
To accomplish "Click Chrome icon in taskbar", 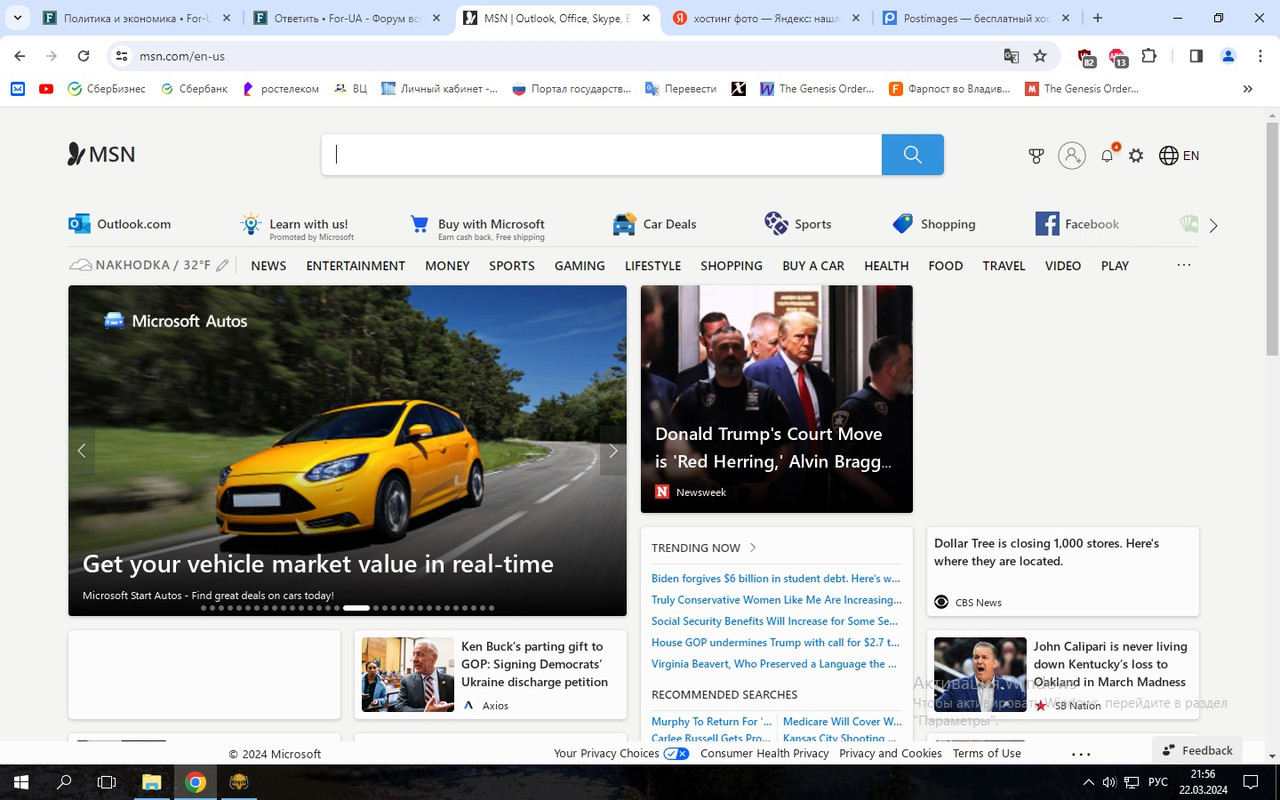I will (195, 782).
